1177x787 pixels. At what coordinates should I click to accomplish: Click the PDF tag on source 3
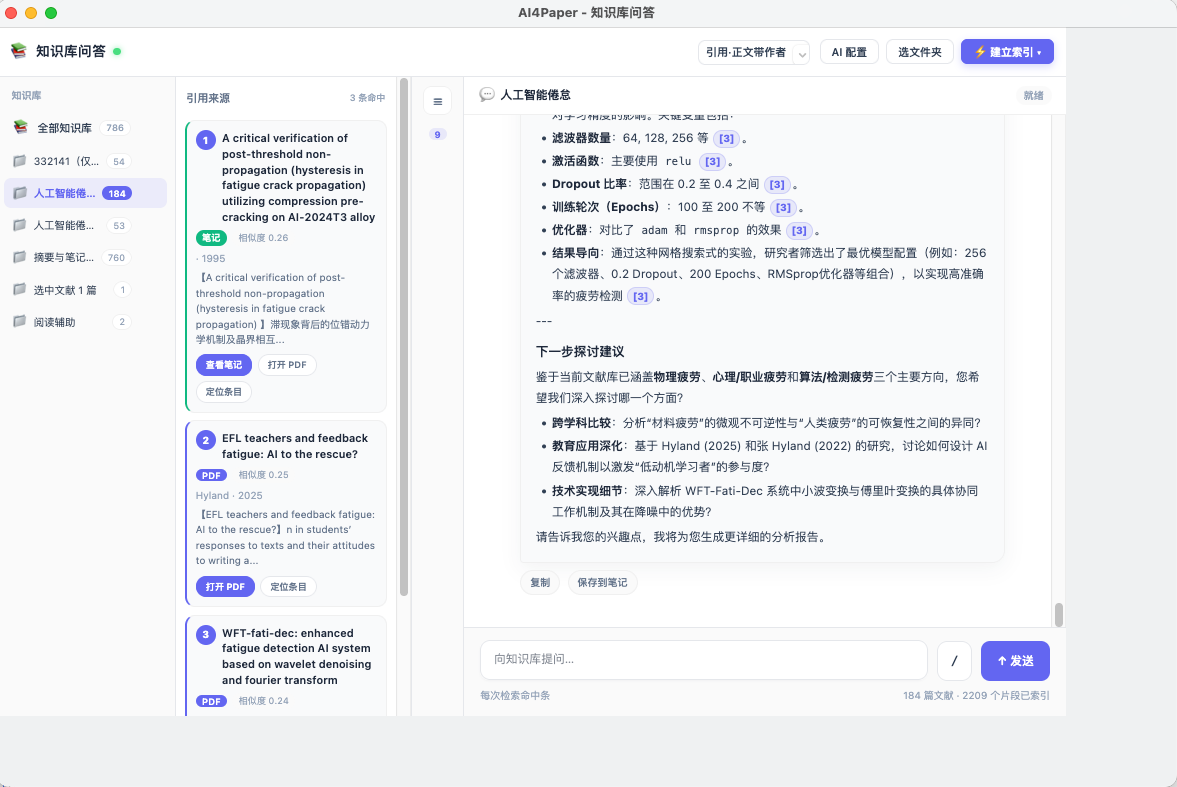tap(212, 701)
